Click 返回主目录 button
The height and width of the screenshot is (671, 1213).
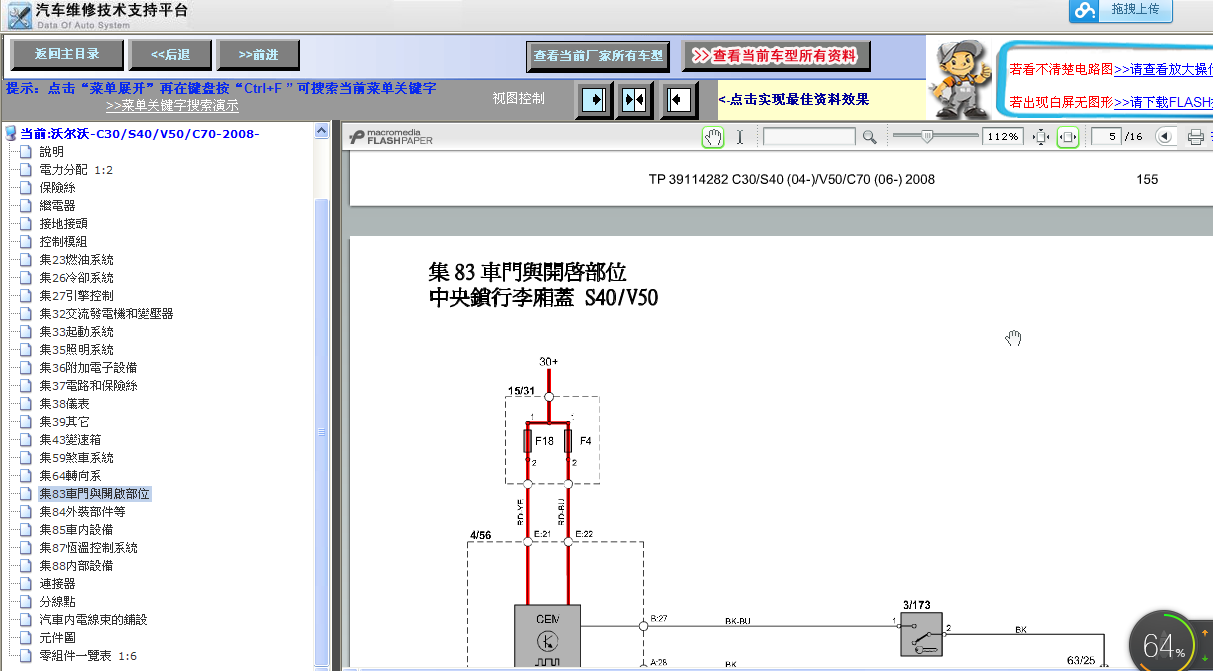(67, 54)
